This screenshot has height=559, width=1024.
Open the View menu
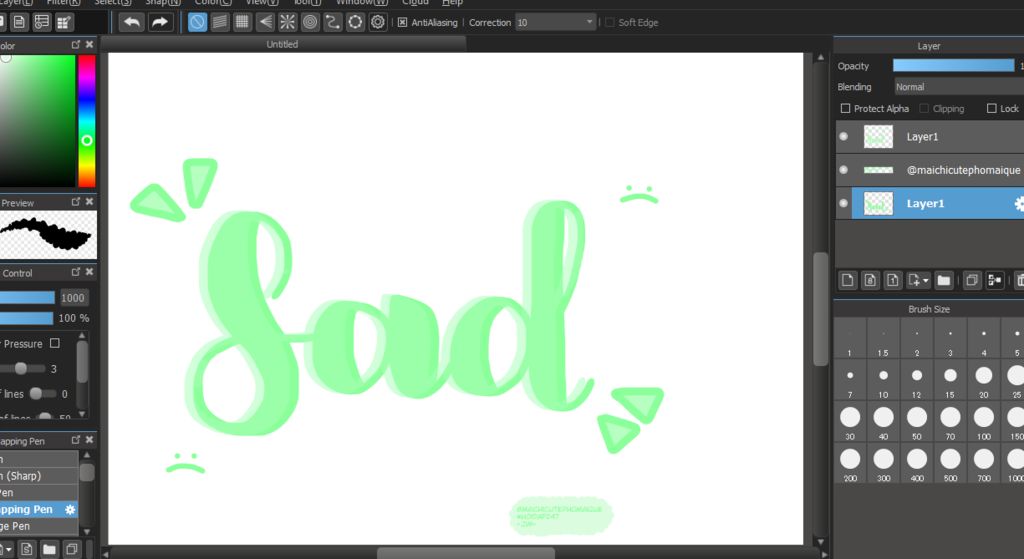(x=262, y=3)
